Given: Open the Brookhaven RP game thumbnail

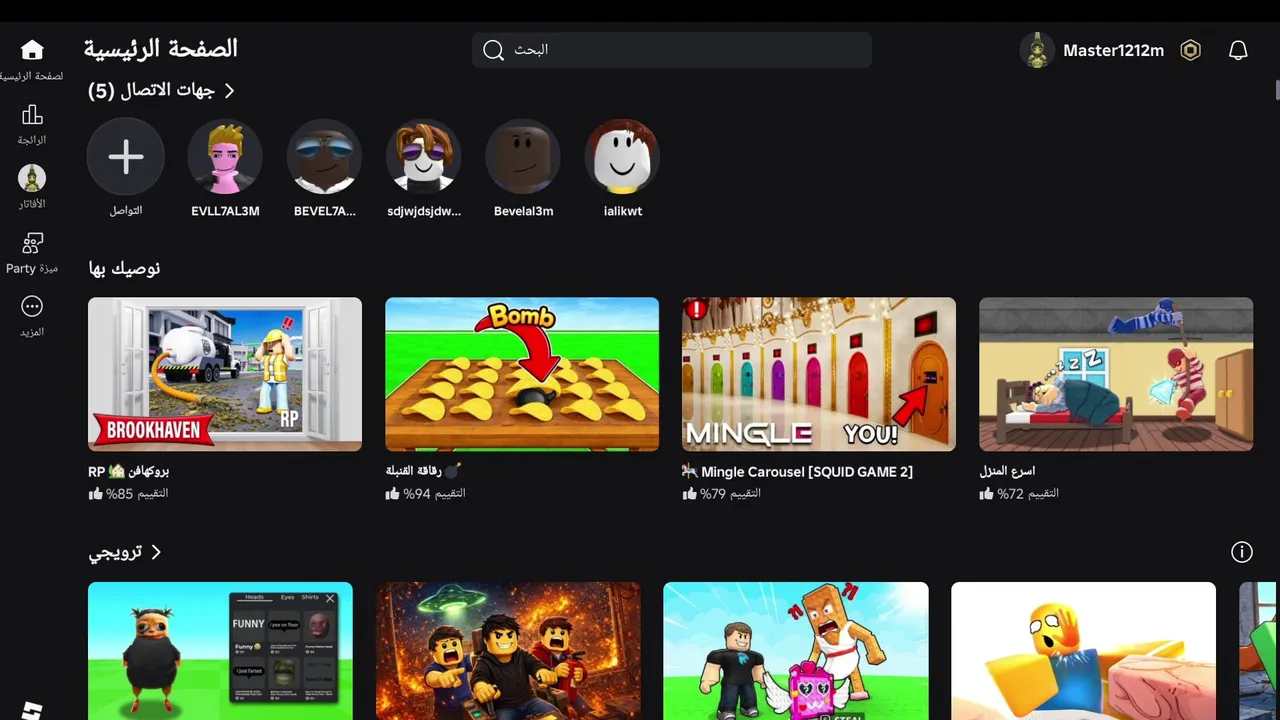Looking at the screenshot, I should point(225,374).
